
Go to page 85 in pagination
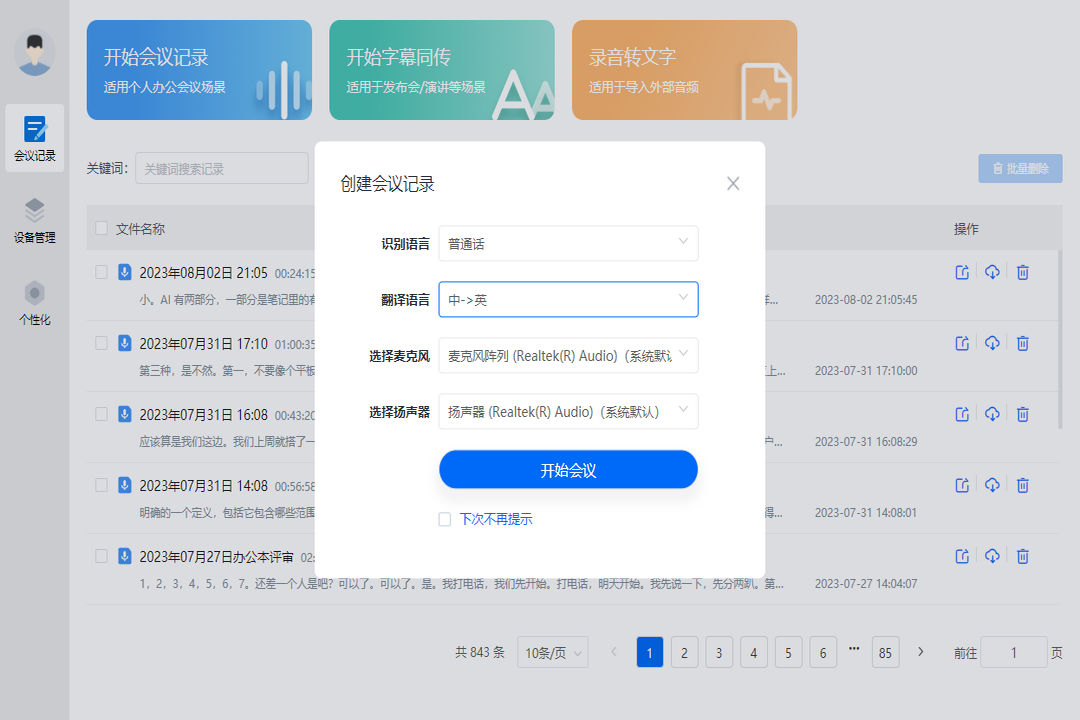tap(885, 652)
